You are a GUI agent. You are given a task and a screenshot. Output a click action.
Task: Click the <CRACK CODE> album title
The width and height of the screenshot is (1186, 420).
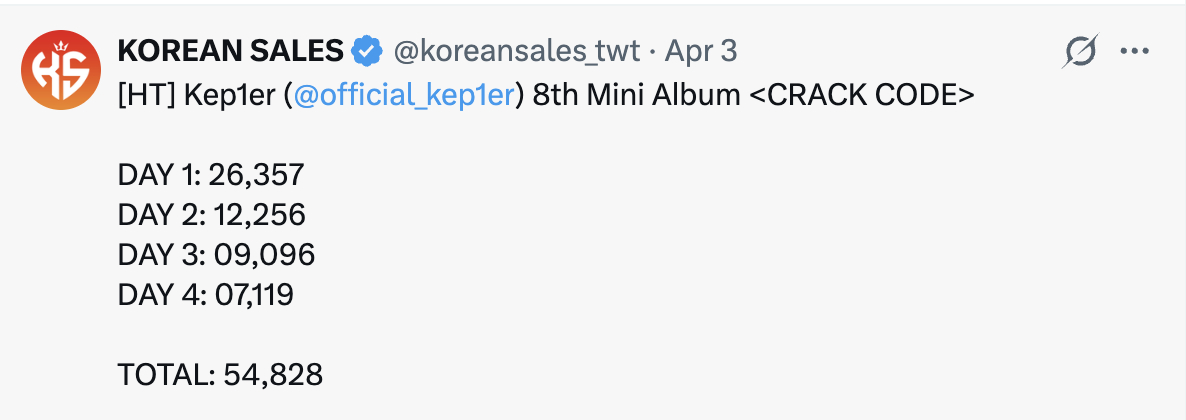pyautogui.click(x=862, y=95)
